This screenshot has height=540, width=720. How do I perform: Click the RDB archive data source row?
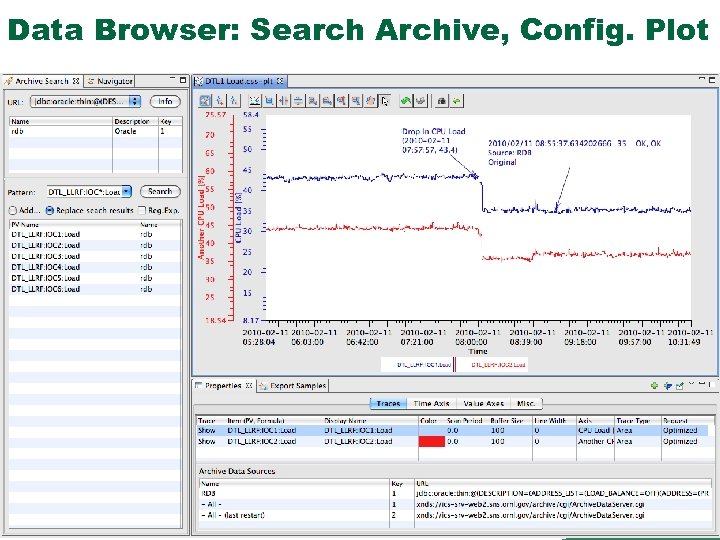pyautogui.click(x=455, y=494)
